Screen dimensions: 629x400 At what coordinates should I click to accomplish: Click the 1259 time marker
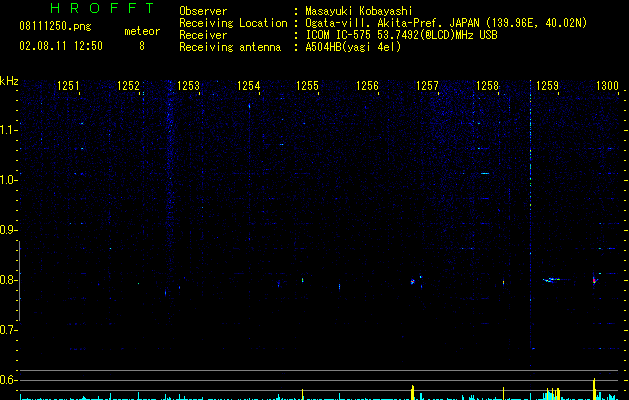point(547,86)
